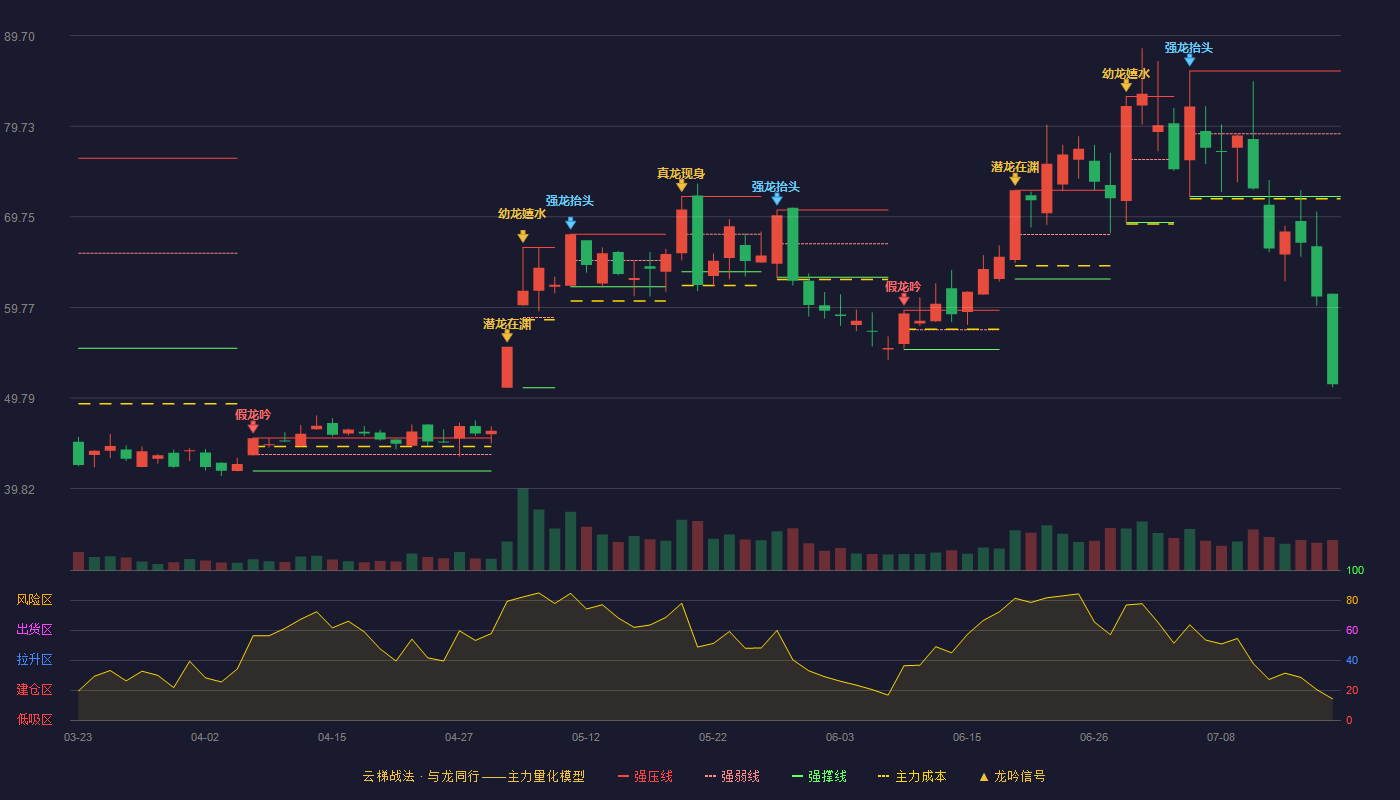
Task: Click the 04-27 date axis label
Action: [459, 737]
